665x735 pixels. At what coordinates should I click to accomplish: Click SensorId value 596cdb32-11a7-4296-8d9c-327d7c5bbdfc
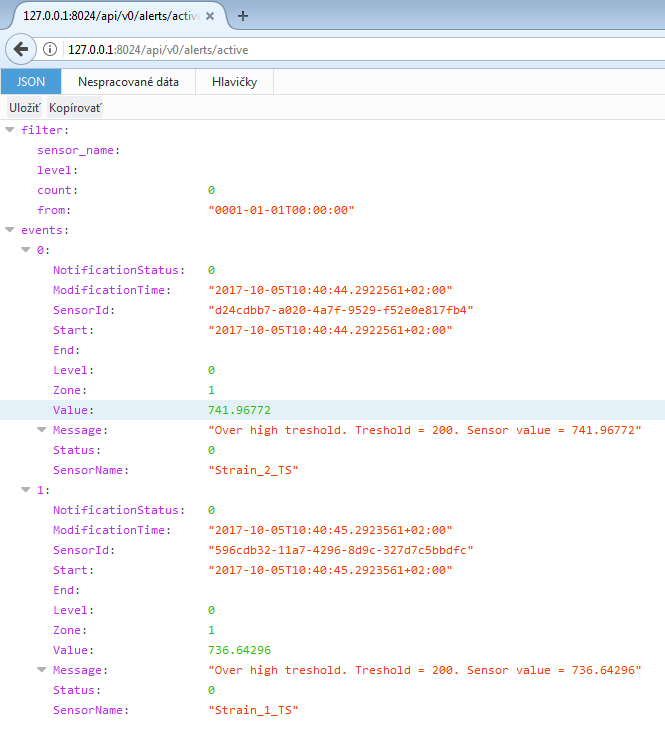coord(341,550)
